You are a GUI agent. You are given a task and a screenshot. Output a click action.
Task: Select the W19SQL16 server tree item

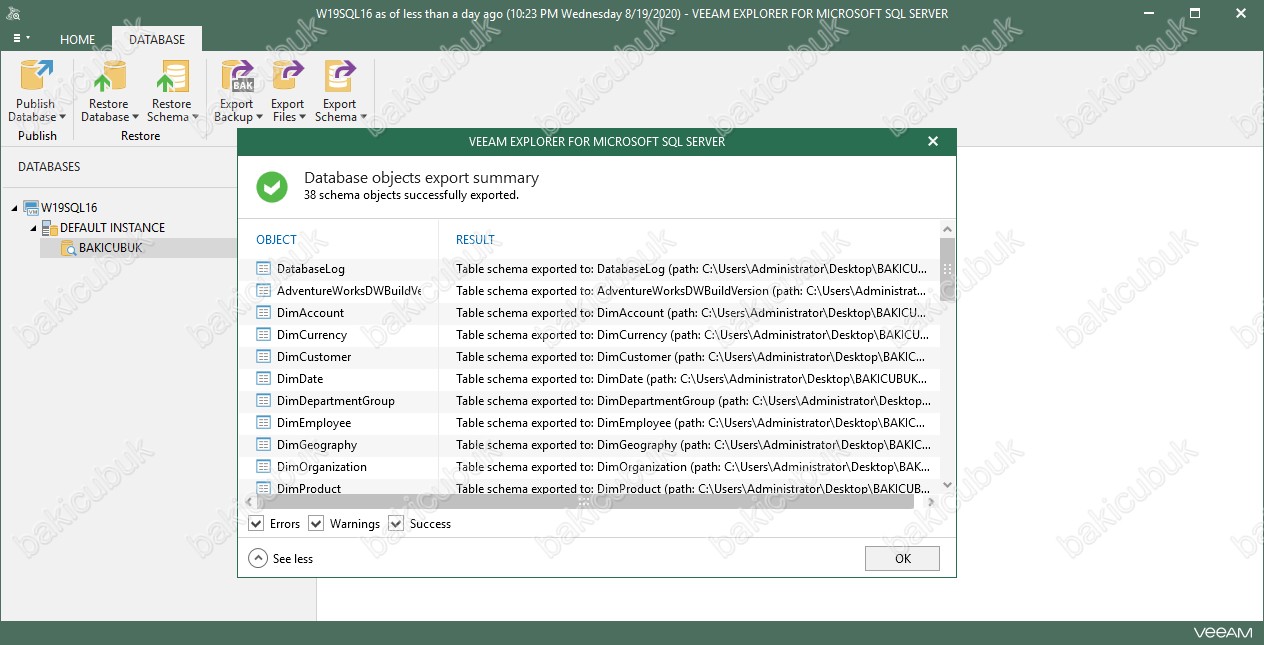click(x=69, y=208)
